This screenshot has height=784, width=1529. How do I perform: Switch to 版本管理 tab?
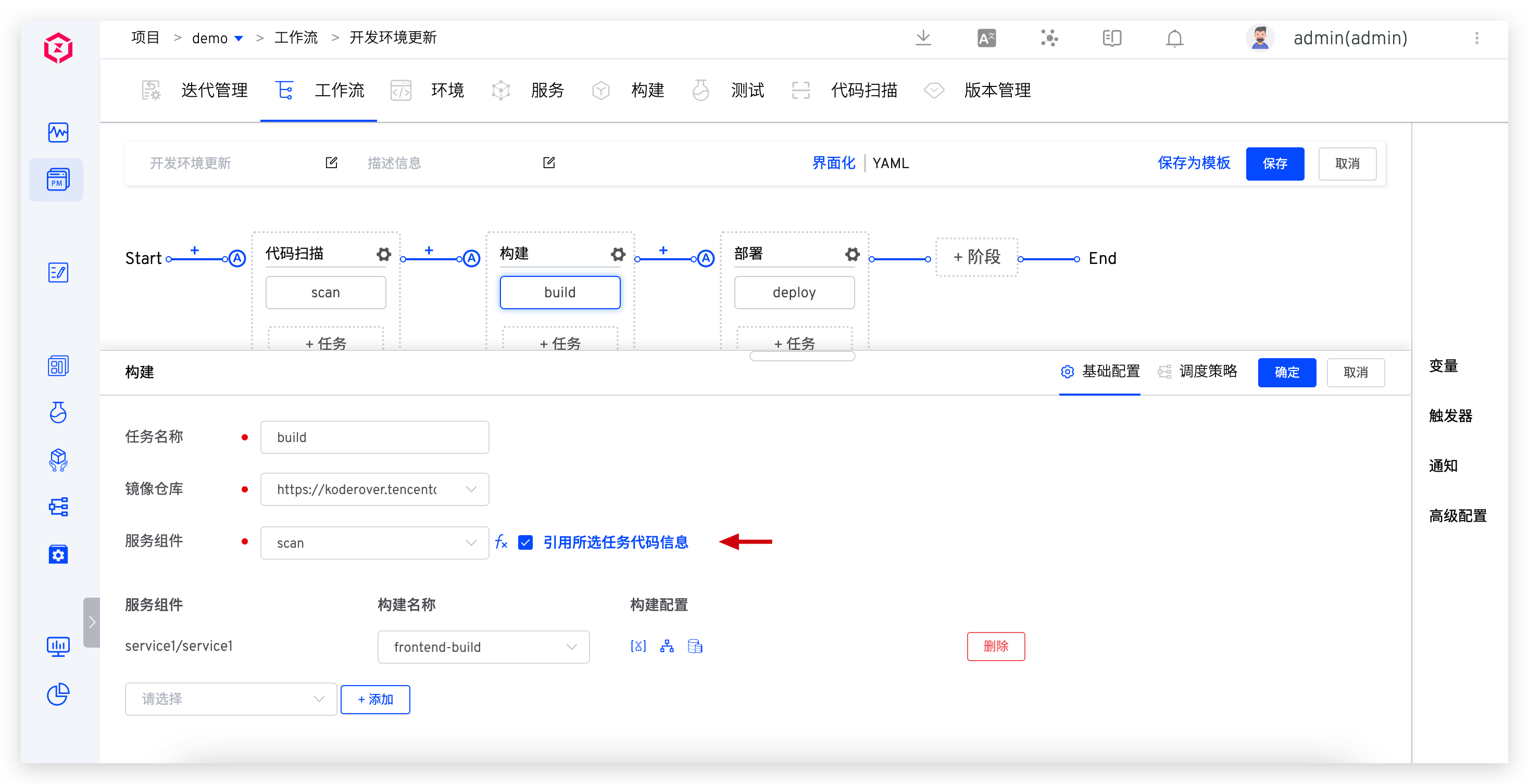coord(977,90)
